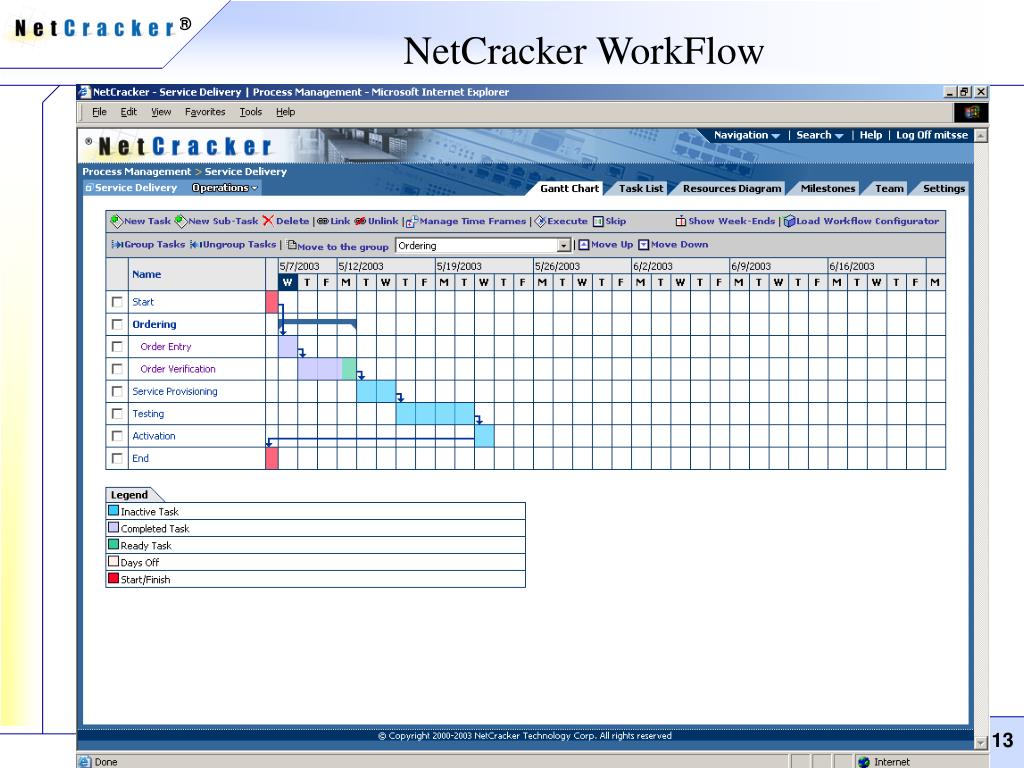1024x768 pixels.
Task: Check the Start task checkbox
Action: (x=117, y=302)
